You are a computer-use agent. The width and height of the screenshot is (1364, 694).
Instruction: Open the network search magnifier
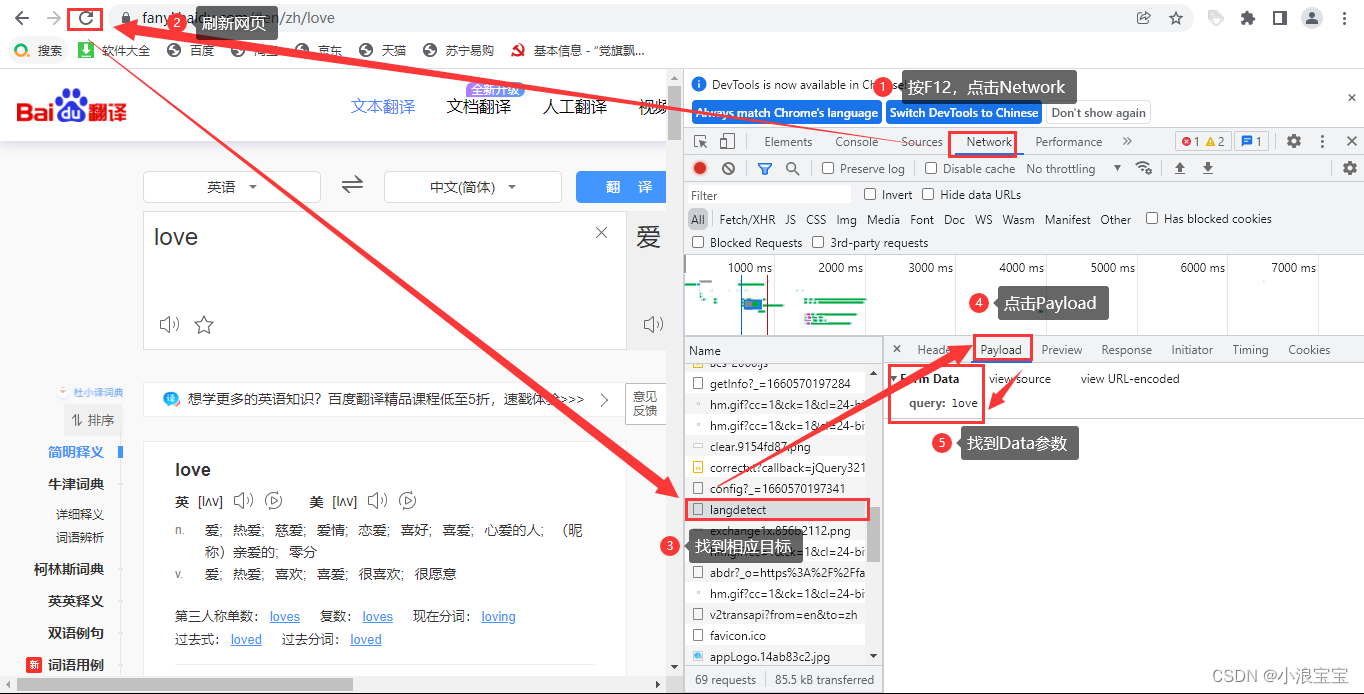792,169
